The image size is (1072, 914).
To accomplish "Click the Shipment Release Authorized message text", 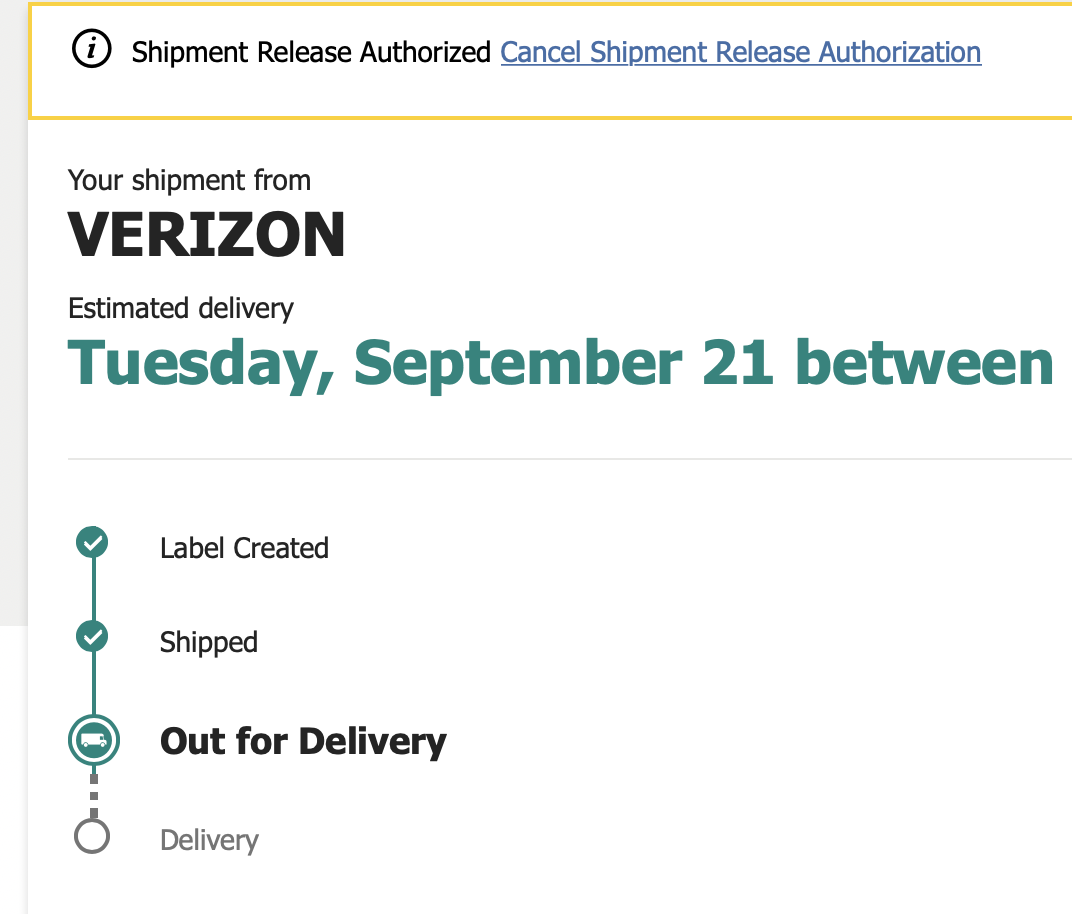I will (311, 52).
